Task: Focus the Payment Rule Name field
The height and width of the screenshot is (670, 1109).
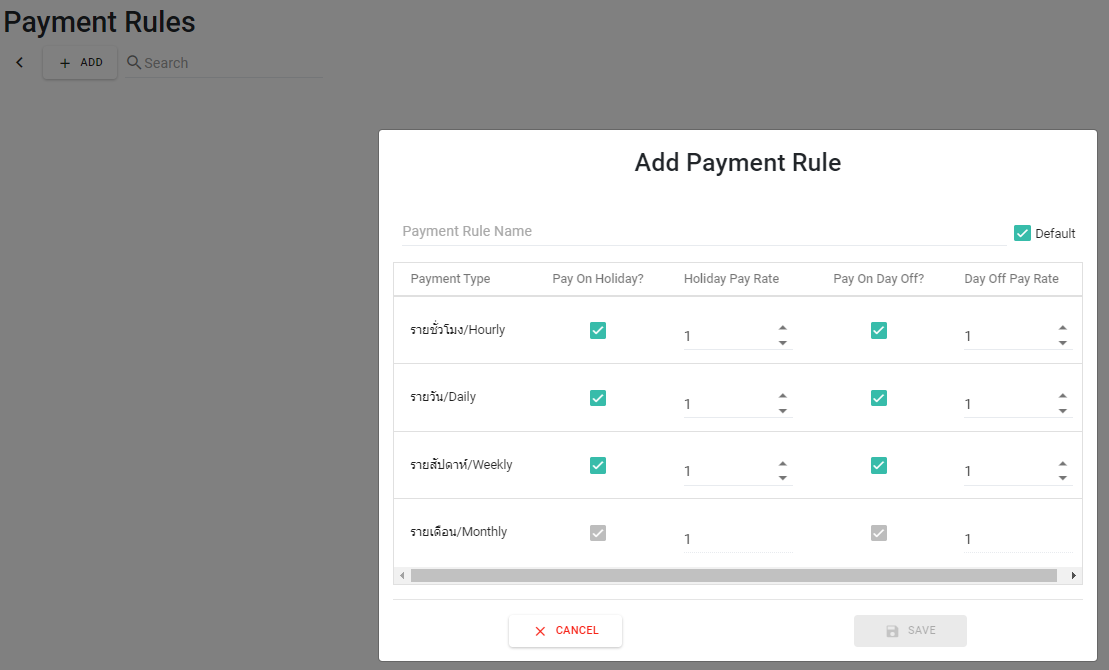Action: pyautogui.click(x=704, y=231)
